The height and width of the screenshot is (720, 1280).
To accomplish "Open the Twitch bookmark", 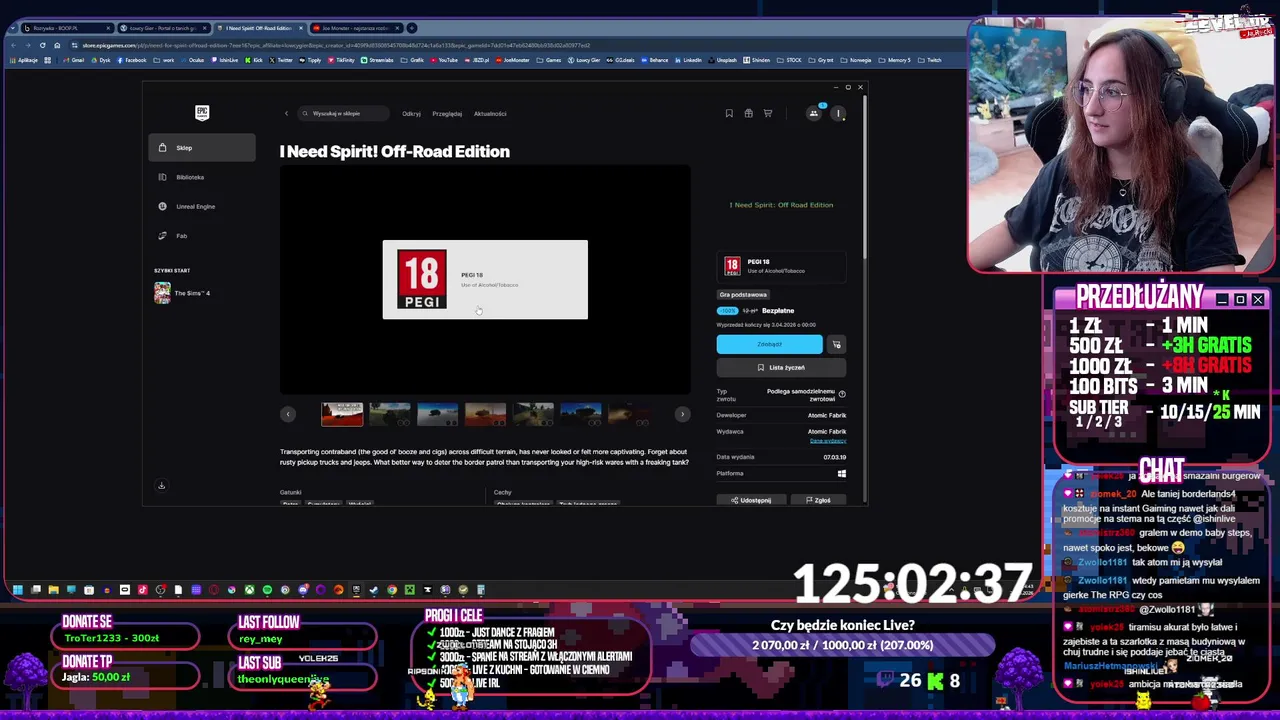I will pos(930,60).
